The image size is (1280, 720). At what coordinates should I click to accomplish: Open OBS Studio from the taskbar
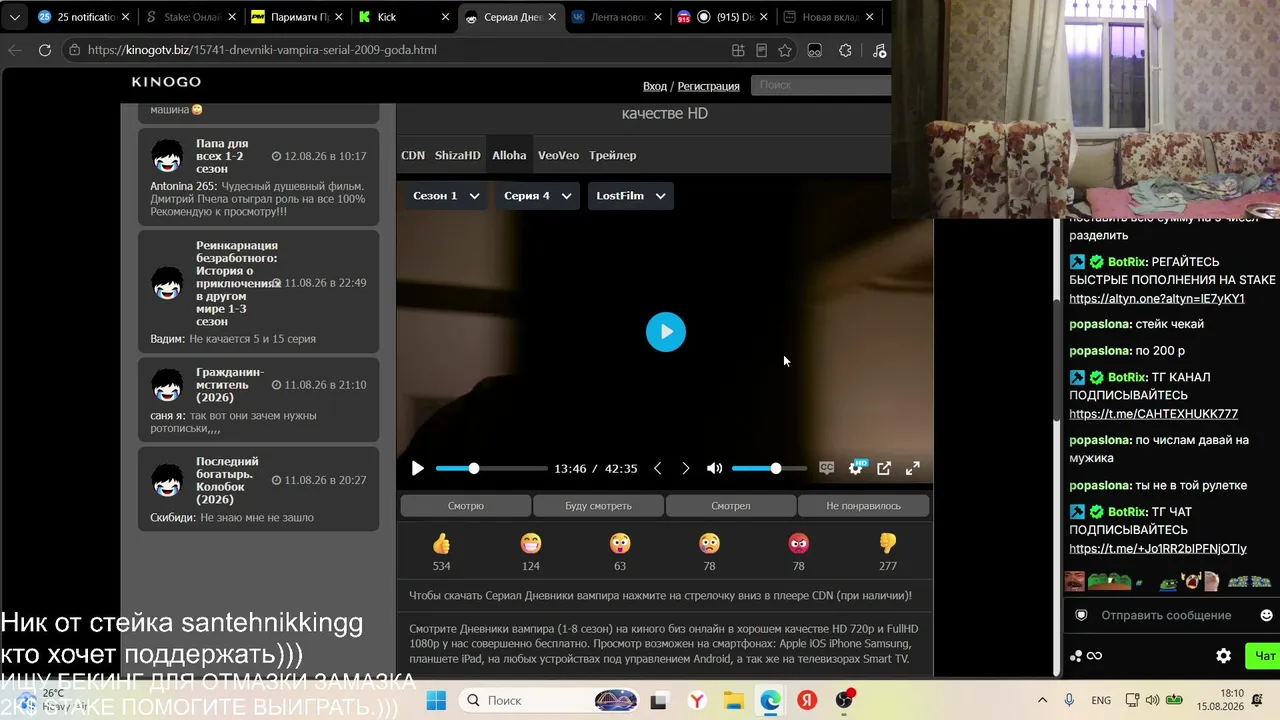pyautogui.click(x=845, y=700)
